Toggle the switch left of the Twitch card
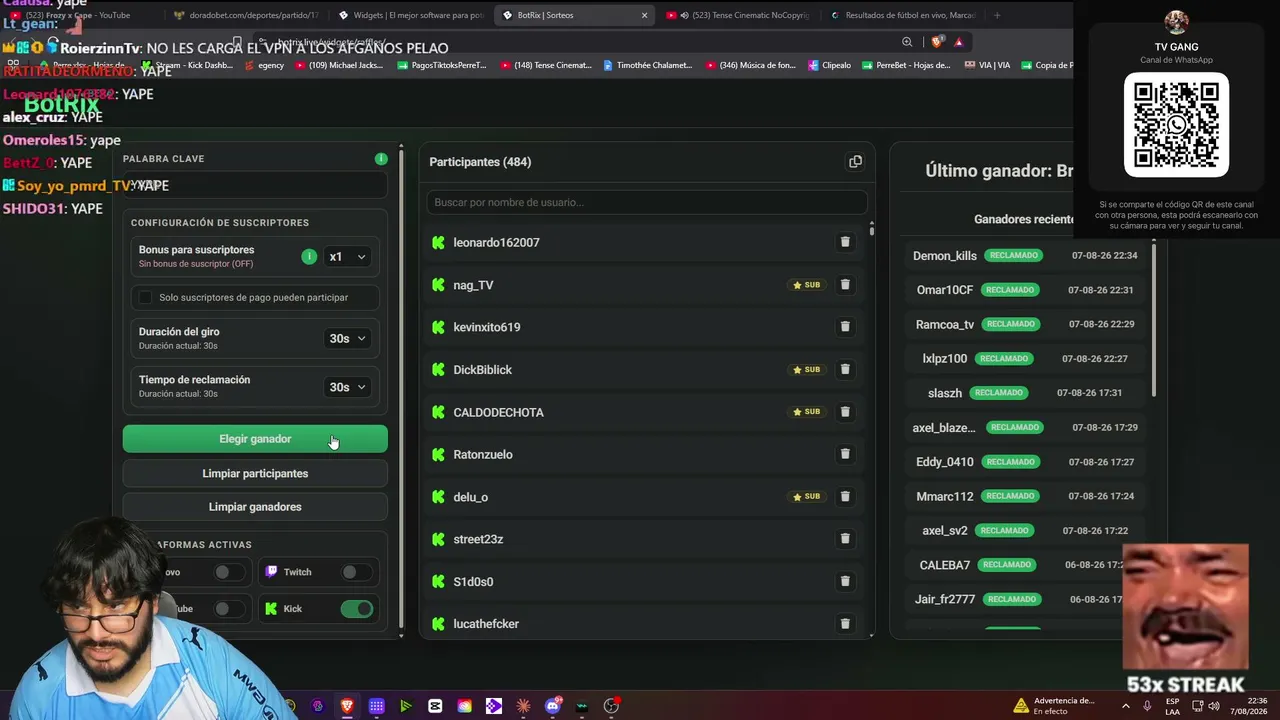The height and width of the screenshot is (720, 1280). tap(228, 572)
